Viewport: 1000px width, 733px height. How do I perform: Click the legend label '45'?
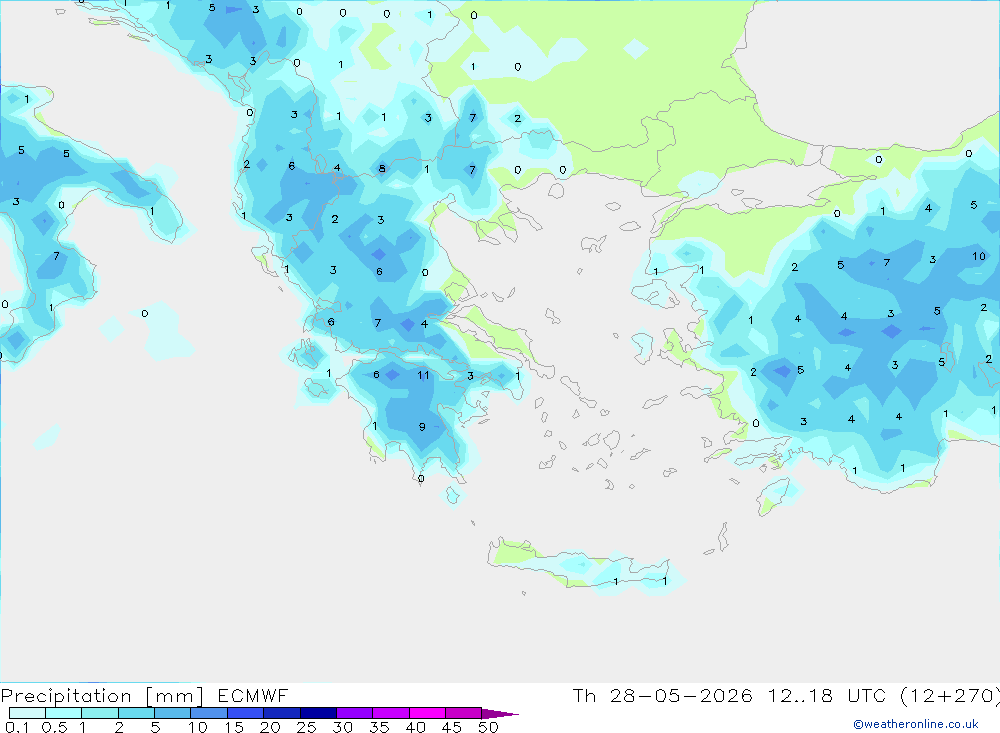pyautogui.click(x=452, y=727)
